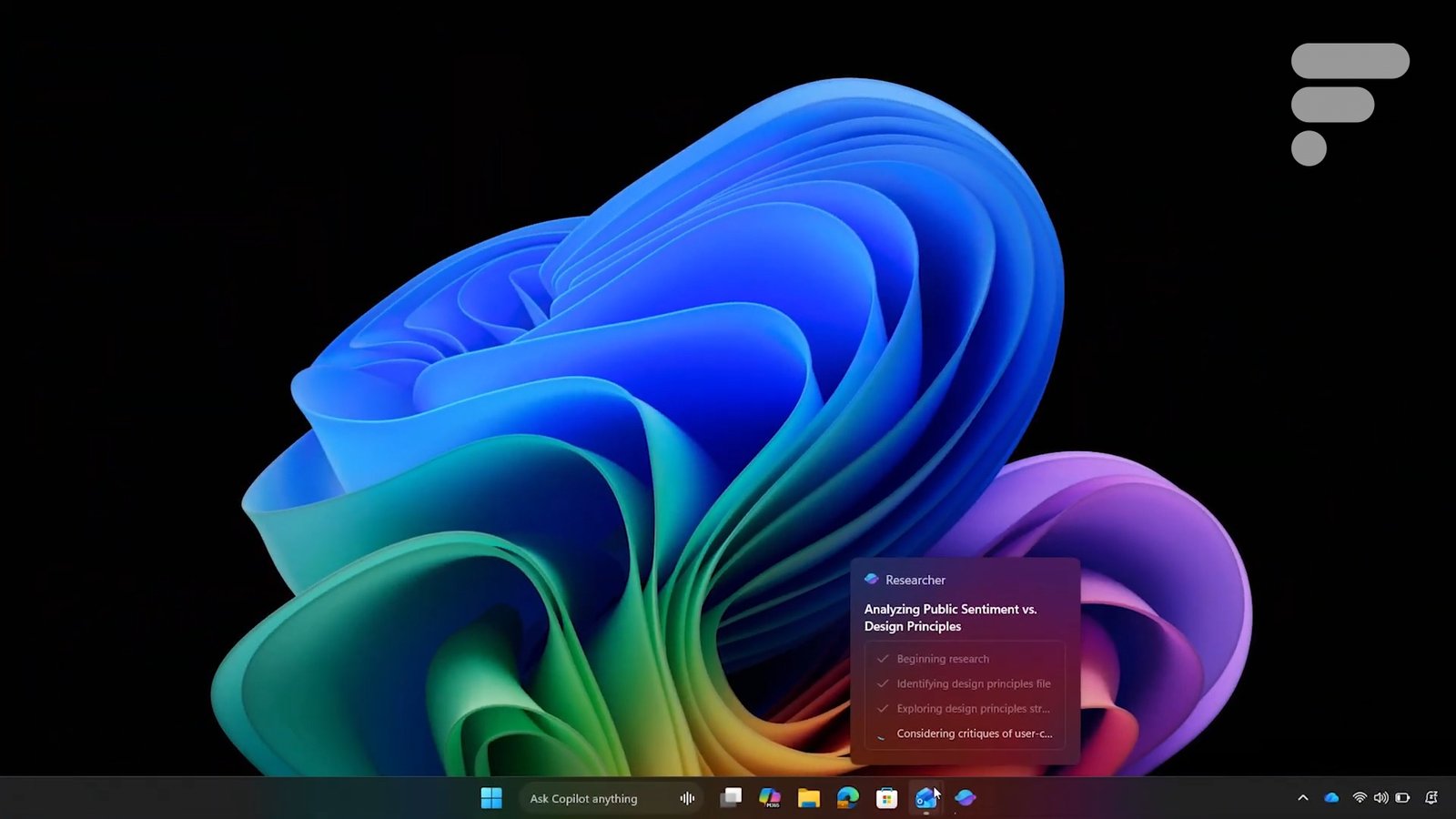Launch Microsoft Edge browser

coord(847,798)
